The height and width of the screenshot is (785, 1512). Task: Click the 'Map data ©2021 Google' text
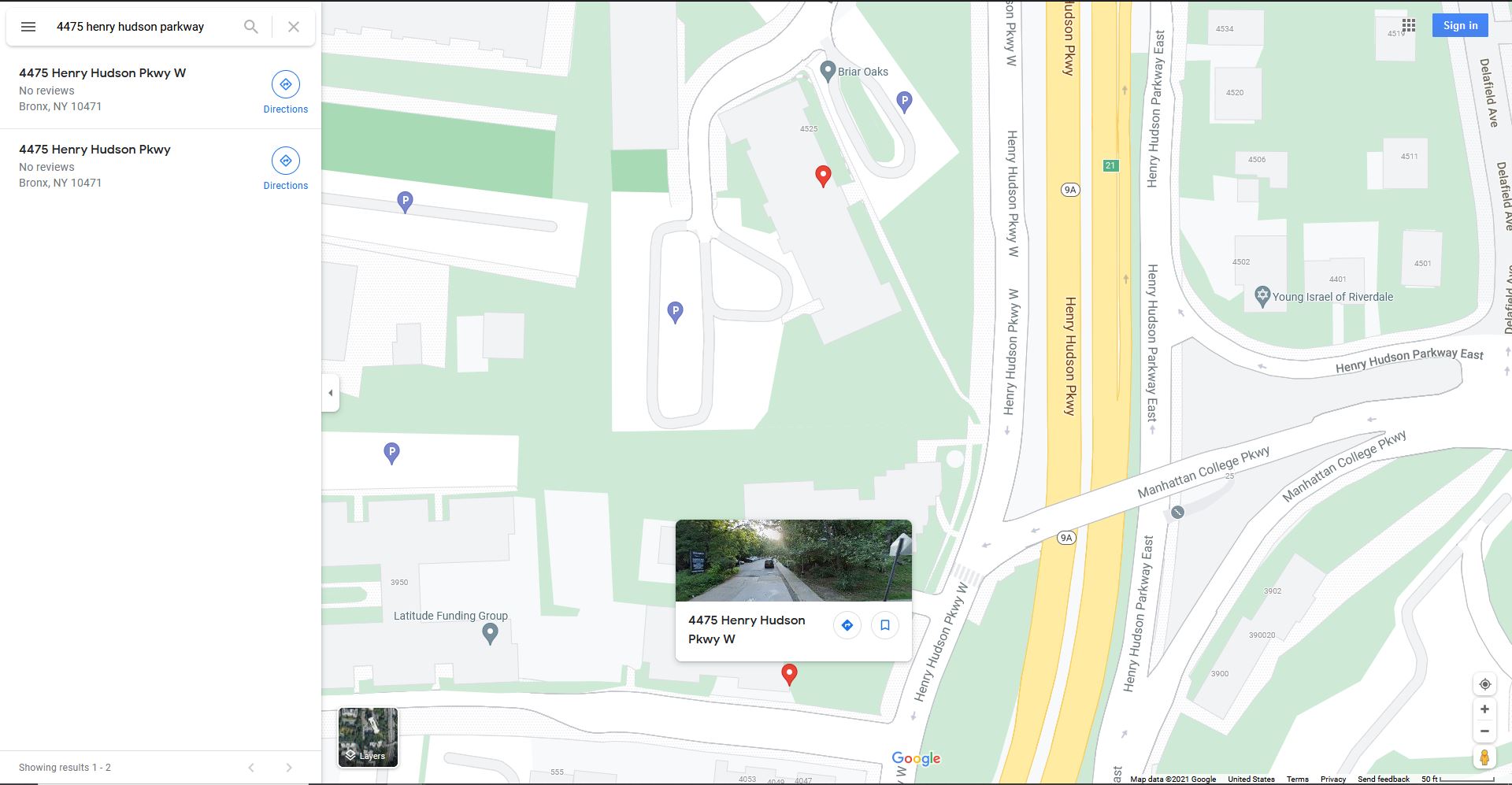click(1173, 779)
